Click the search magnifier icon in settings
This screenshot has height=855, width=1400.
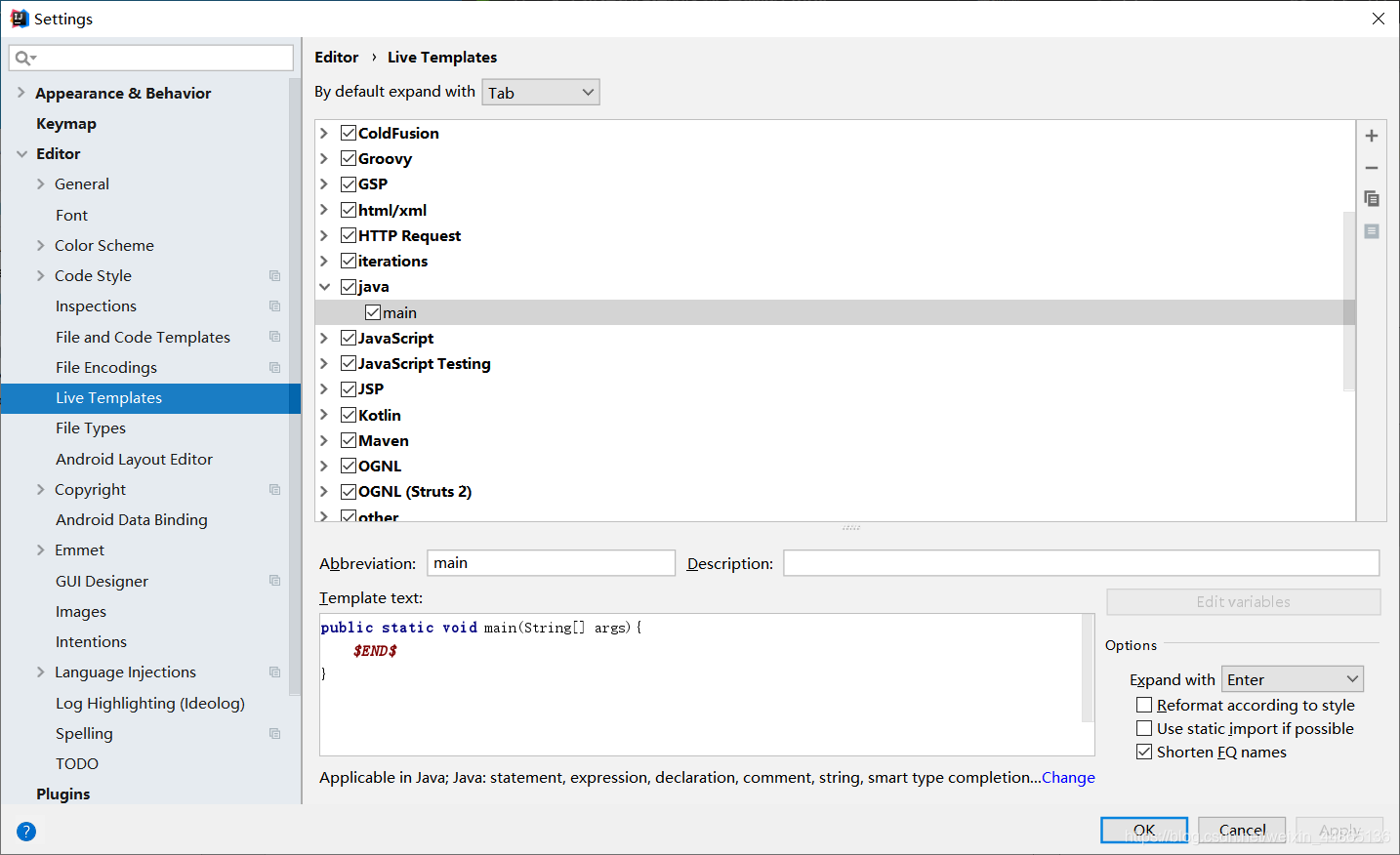click(x=24, y=59)
